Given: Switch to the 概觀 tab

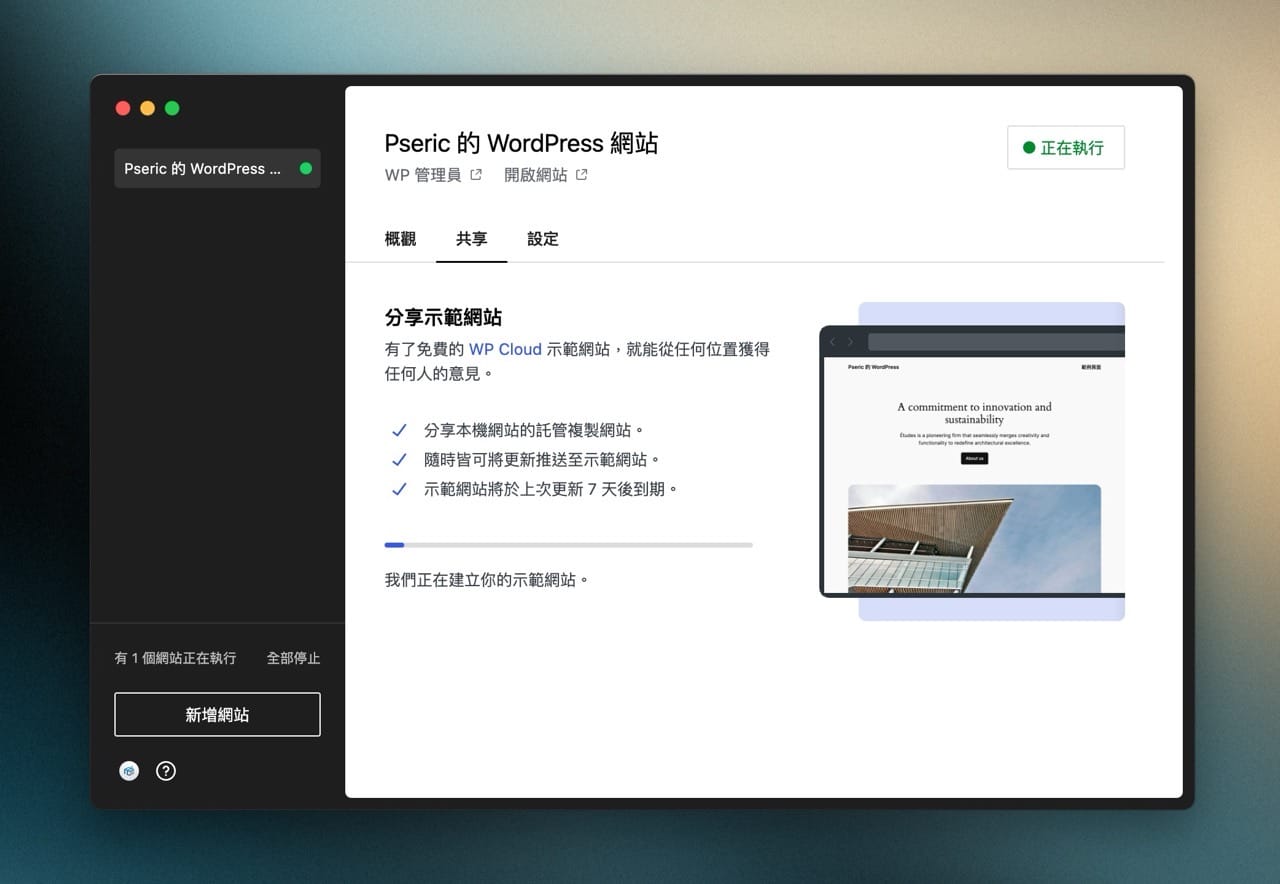Looking at the screenshot, I should point(400,239).
